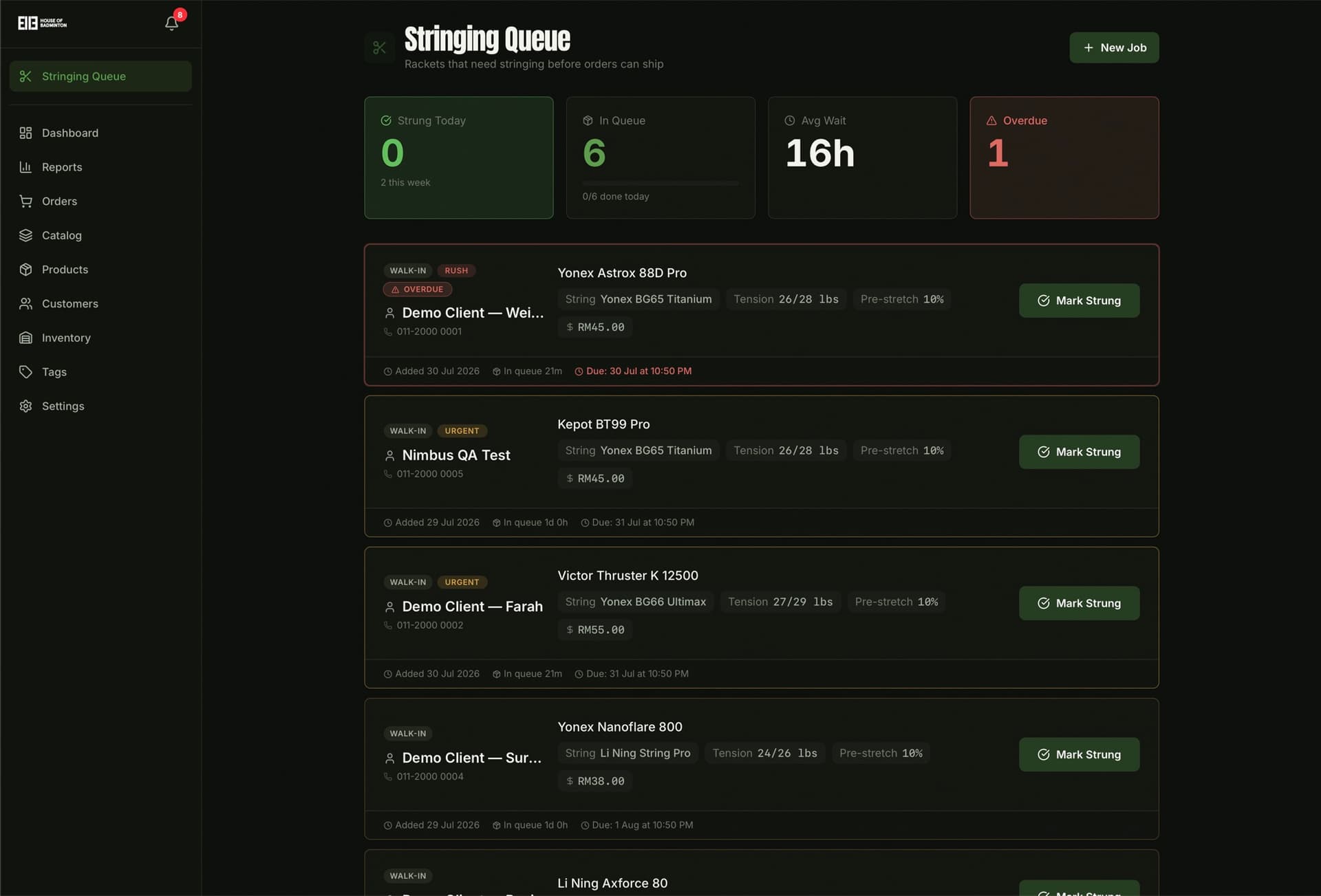
Task: Click person icon beside Demo Client — Farah
Action: (x=389, y=607)
